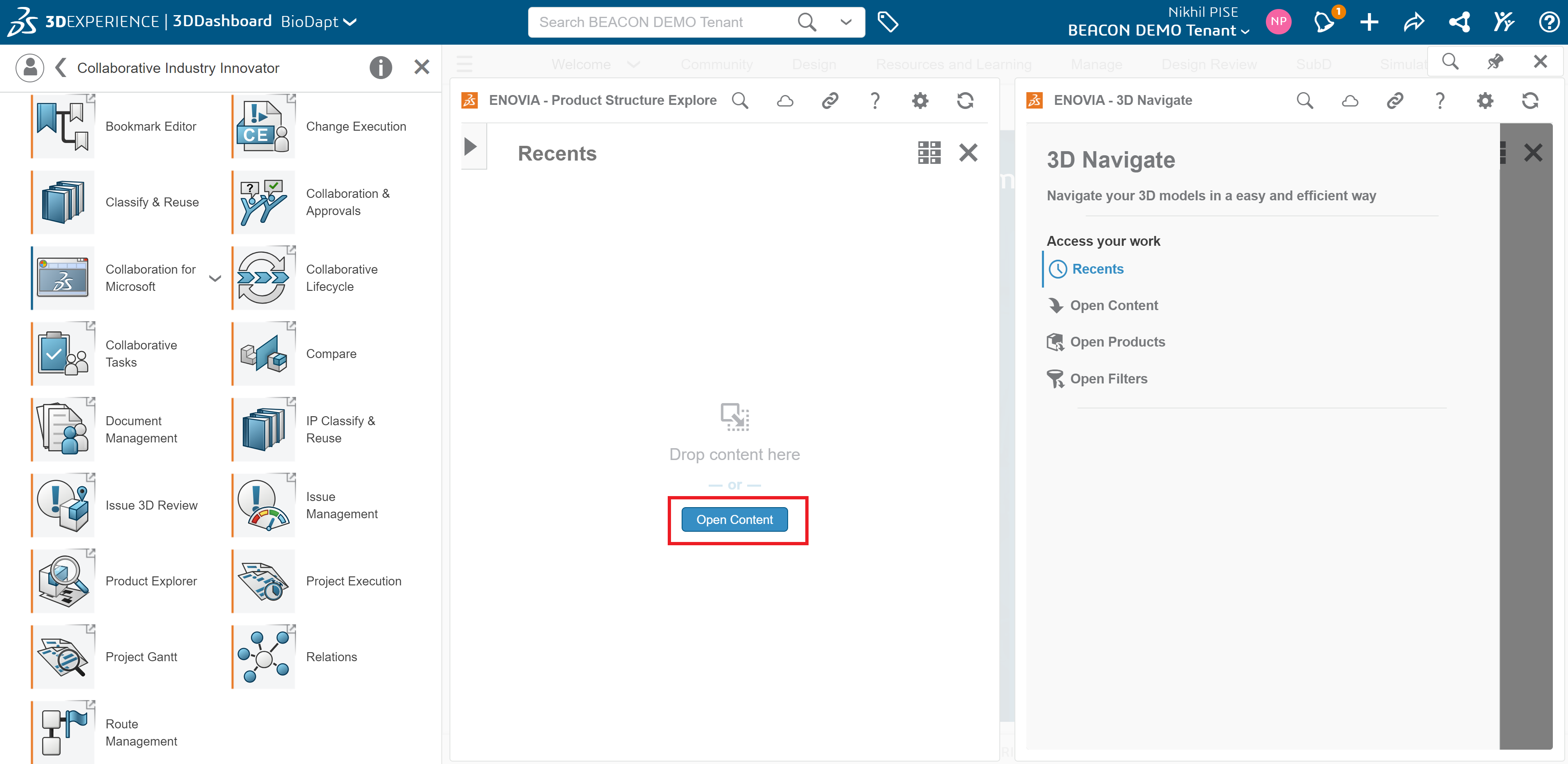Open settings gear in 3D Navigate widget
The width and height of the screenshot is (1568, 764).
(x=1485, y=100)
